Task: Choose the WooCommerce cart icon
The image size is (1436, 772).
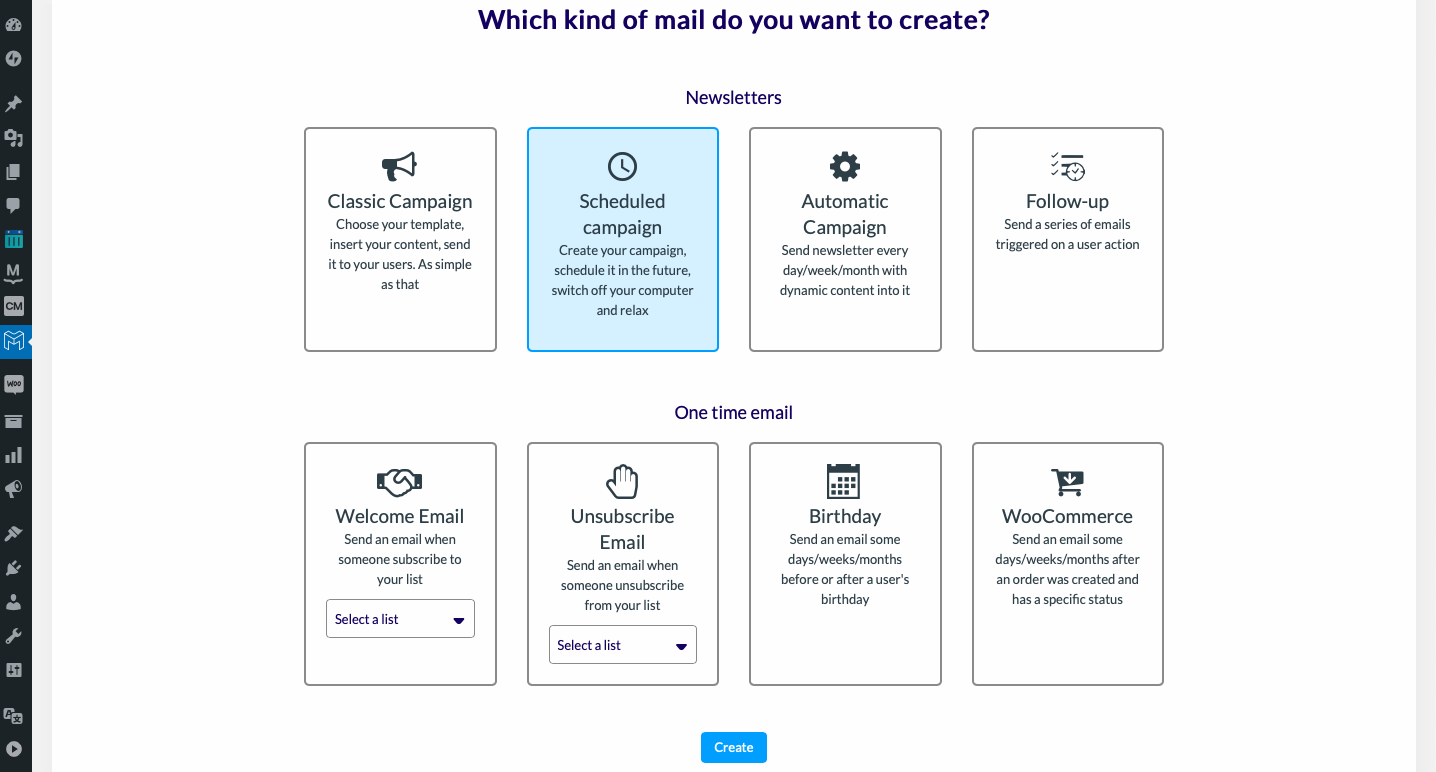Action: click(1068, 481)
